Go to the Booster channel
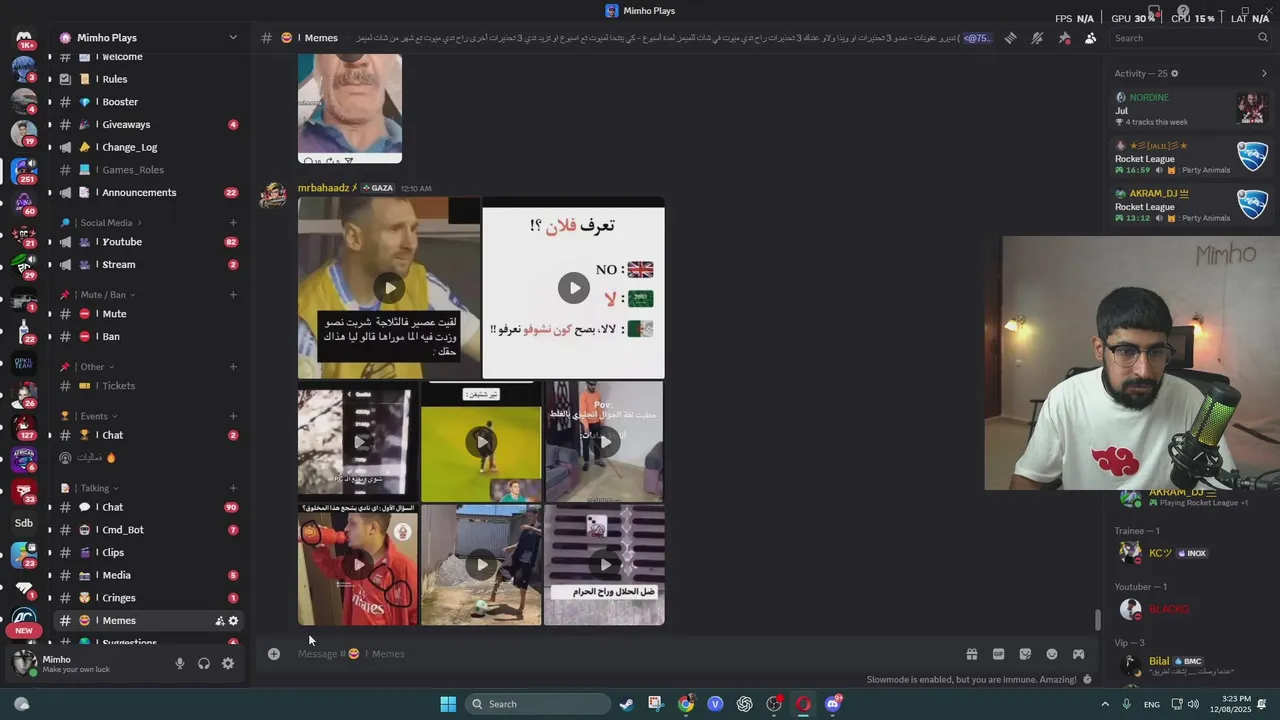 click(148, 102)
